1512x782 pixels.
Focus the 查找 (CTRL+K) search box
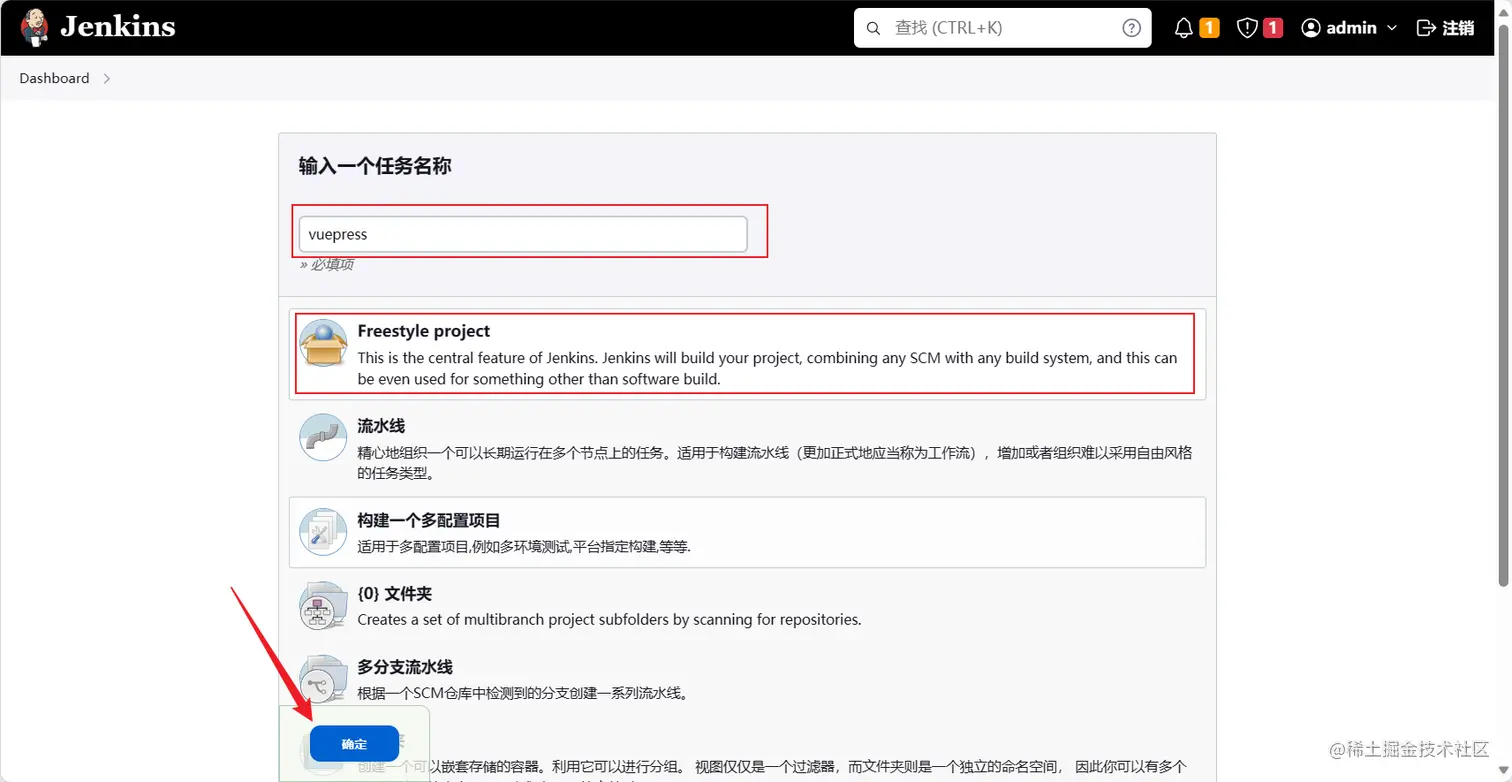[x=1002, y=28]
